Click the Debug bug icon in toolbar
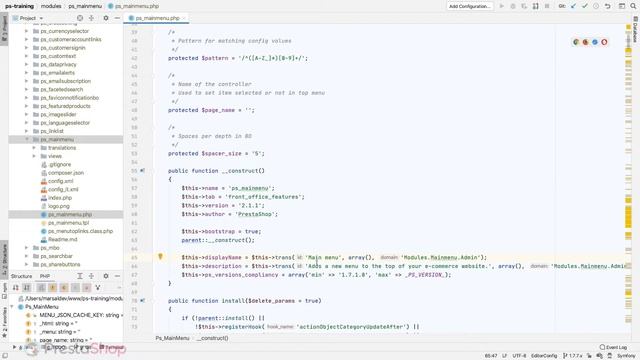Image resolution: width=640 pixels, height=360 pixels. [x=513, y=6]
